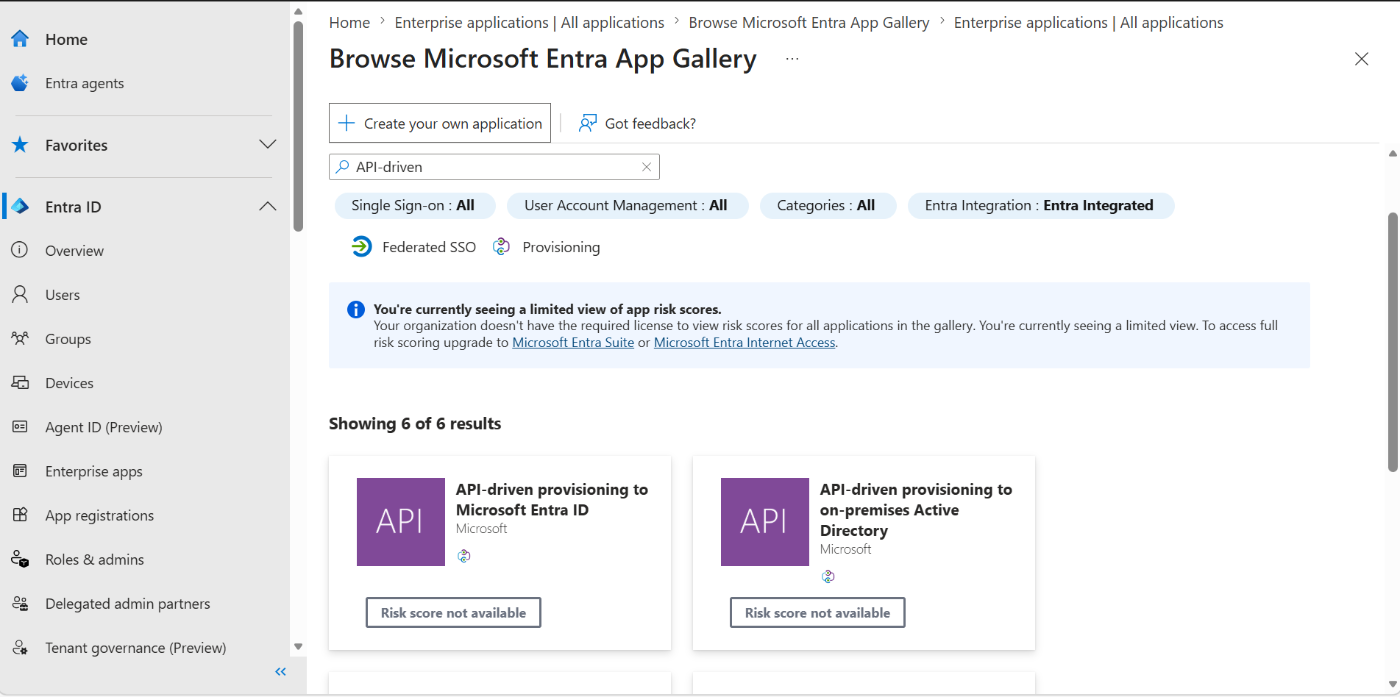Click Create your own application button
Viewport: 1400px width, 697px height.
[440, 123]
